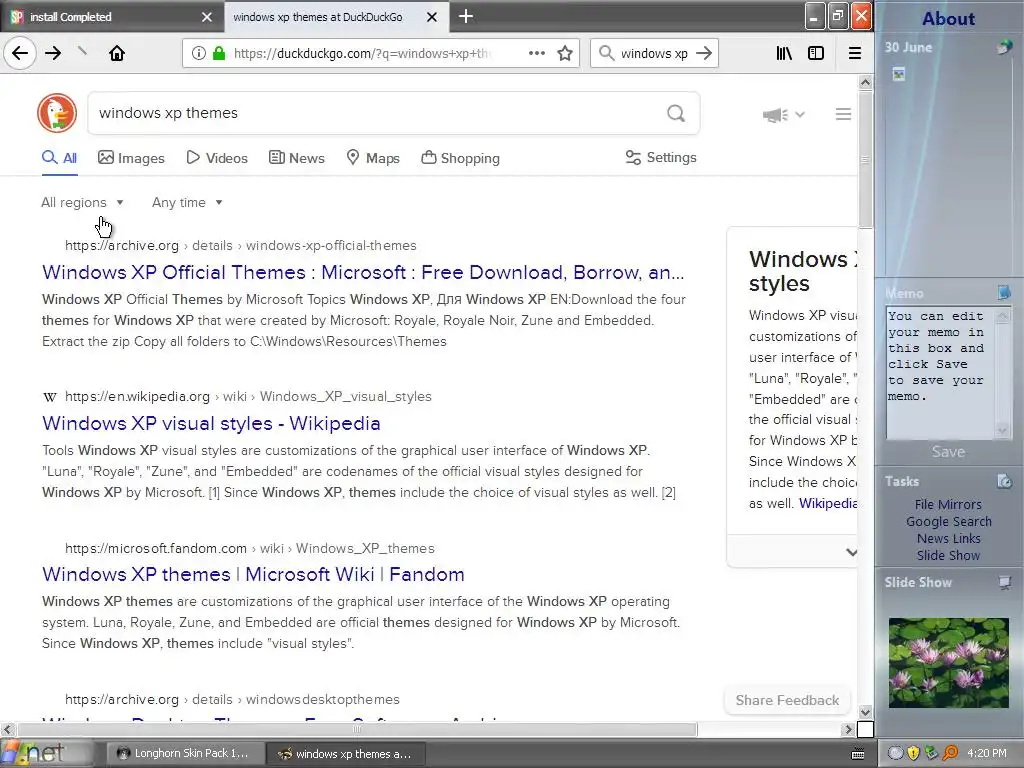Screen dimensions: 1024x768
Task: Open the Library bookmarks icon
Action: pyautogui.click(x=784, y=54)
